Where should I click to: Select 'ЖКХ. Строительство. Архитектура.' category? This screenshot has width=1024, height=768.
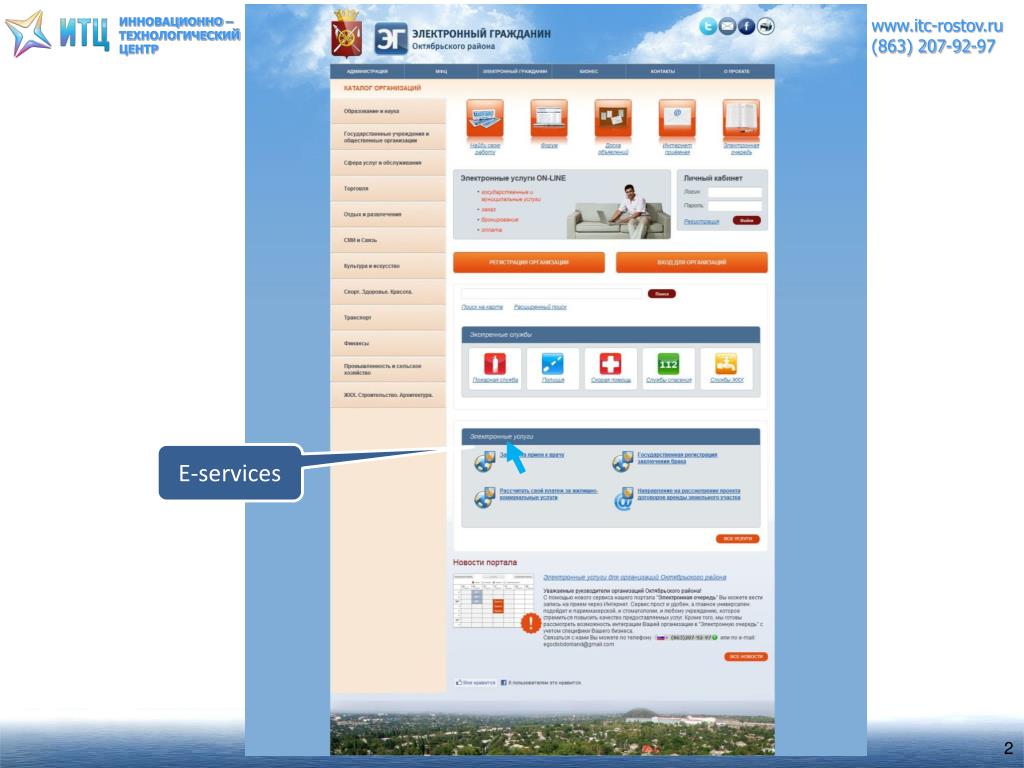click(x=388, y=394)
